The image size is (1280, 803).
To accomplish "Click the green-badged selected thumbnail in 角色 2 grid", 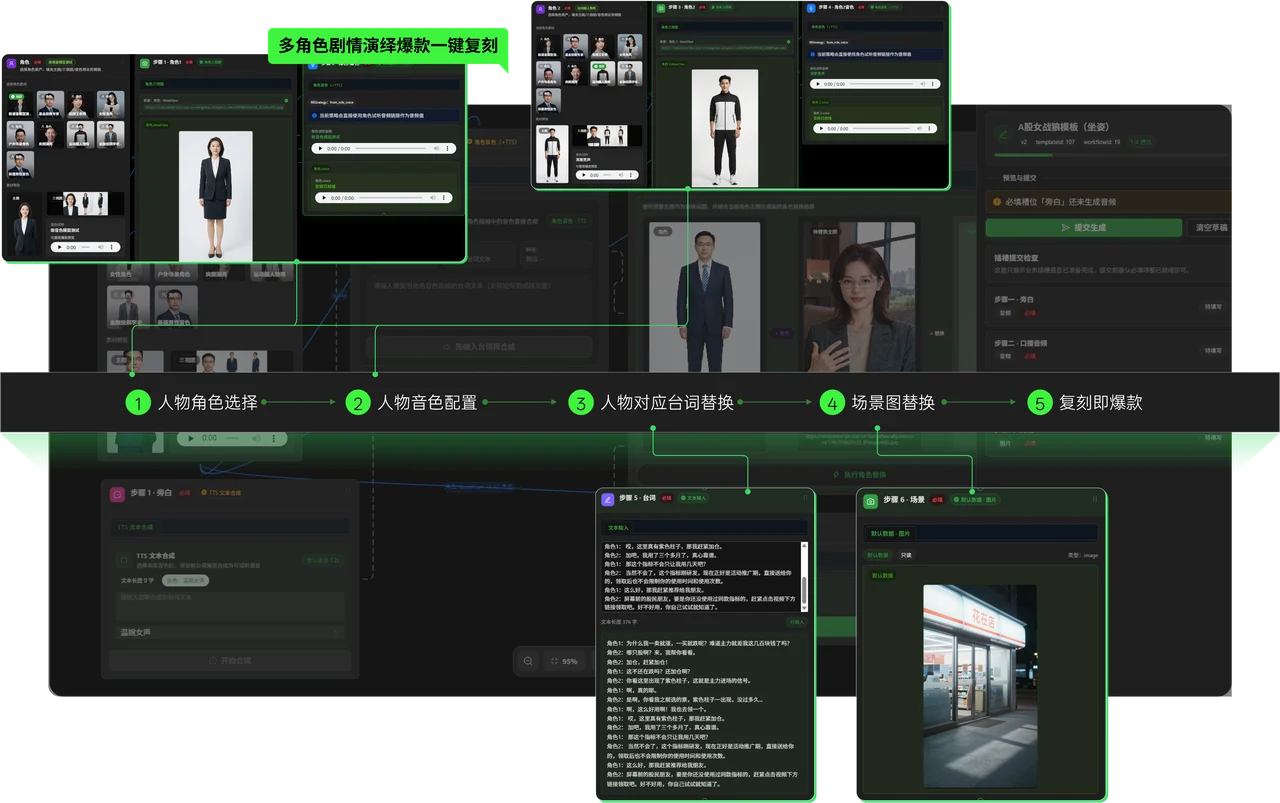I will click(x=602, y=74).
